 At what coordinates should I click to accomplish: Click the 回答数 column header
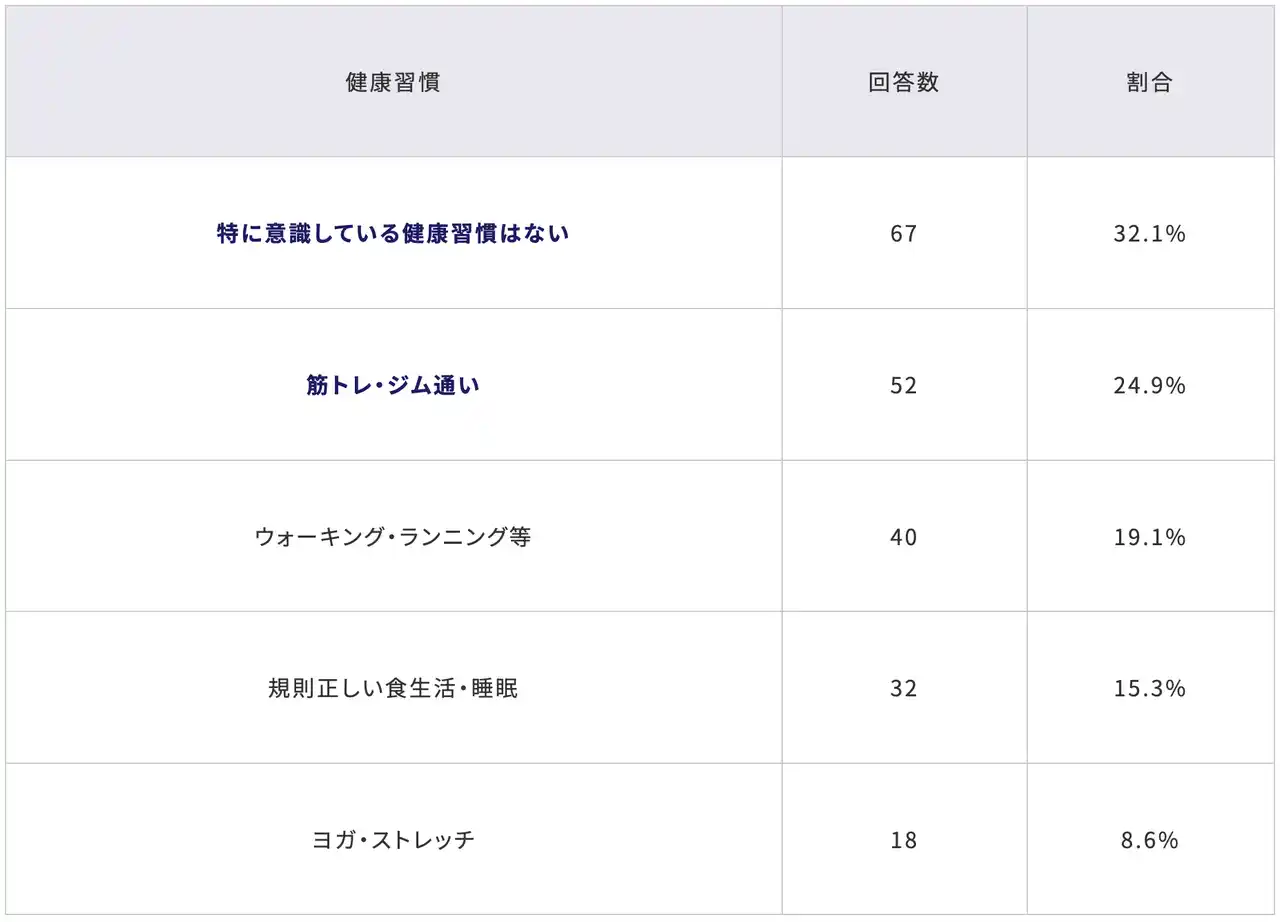(x=903, y=83)
